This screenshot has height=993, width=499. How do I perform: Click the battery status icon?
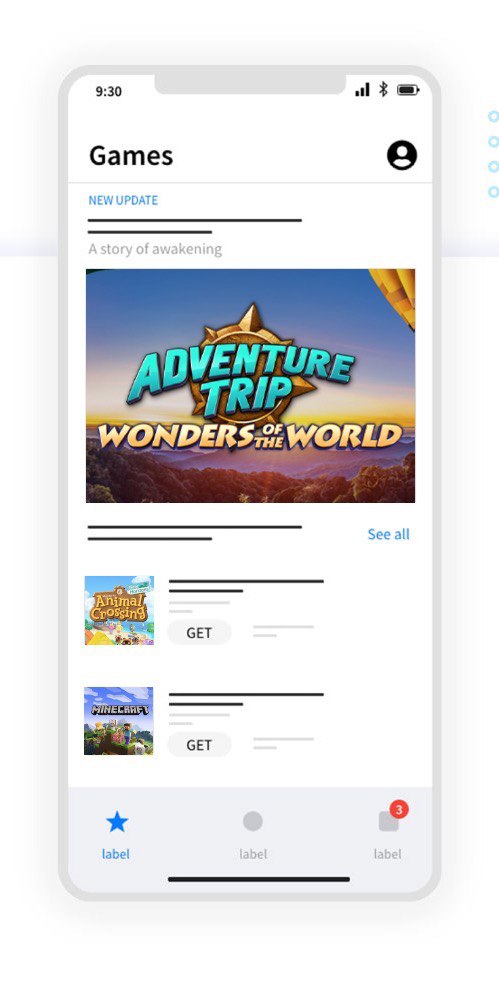point(408,90)
